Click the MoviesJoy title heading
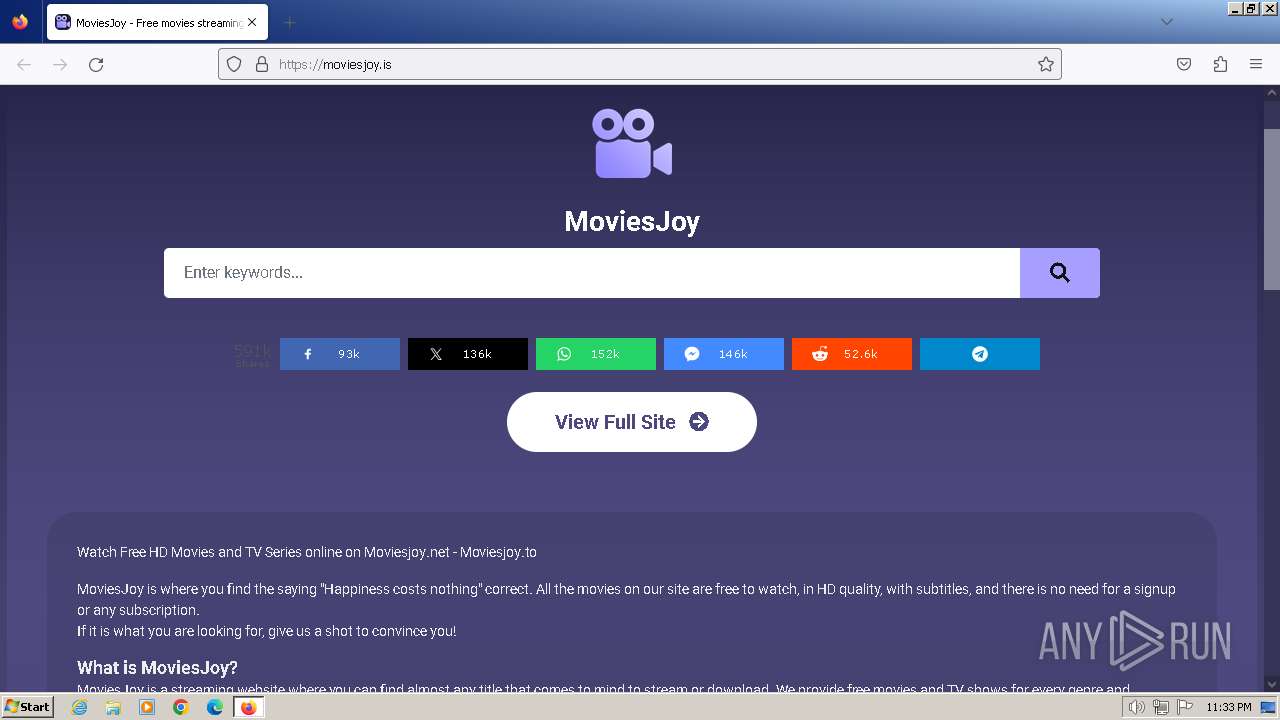This screenshot has height=720, width=1280. [632, 221]
